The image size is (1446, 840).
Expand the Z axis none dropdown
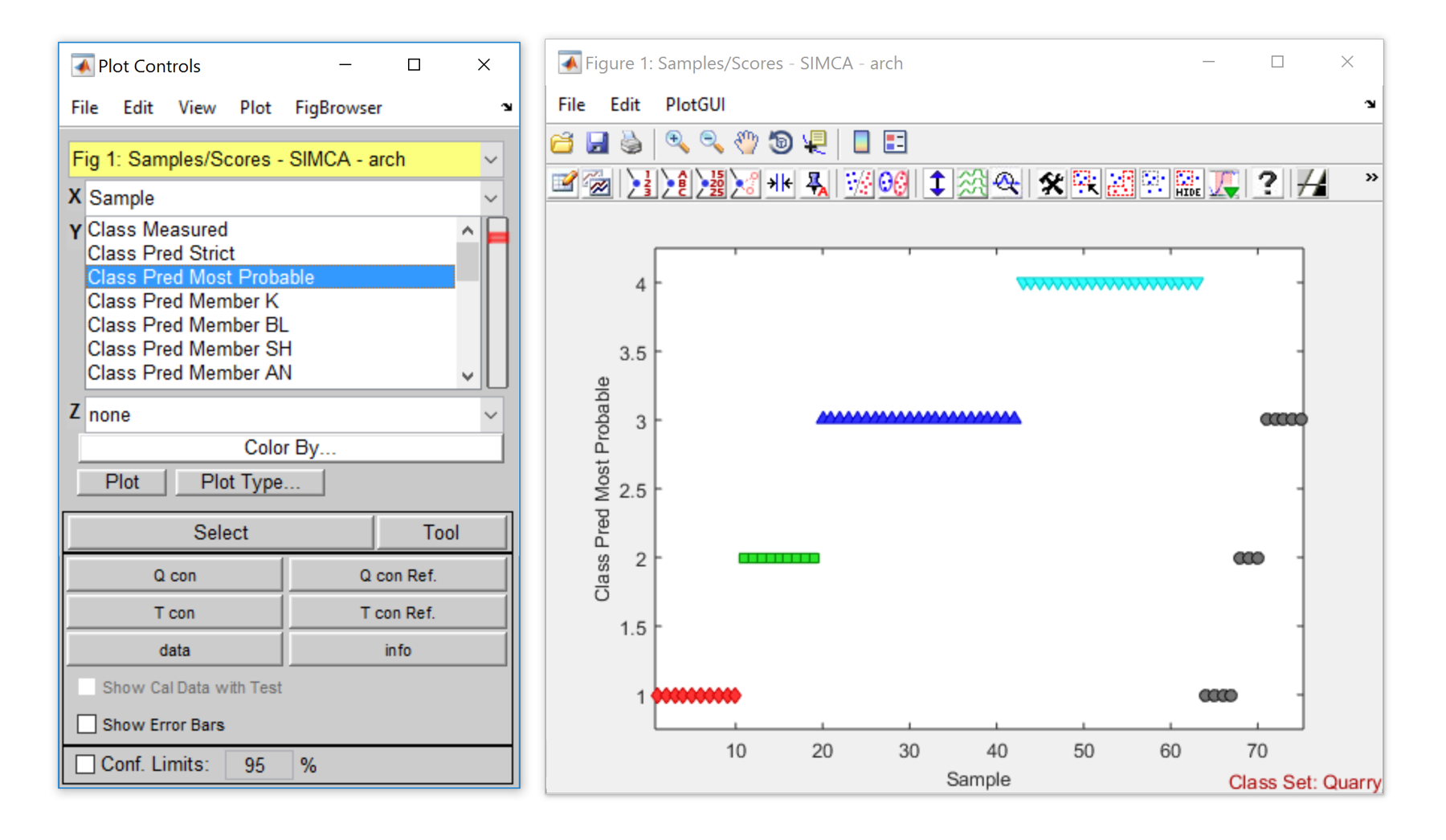point(491,414)
